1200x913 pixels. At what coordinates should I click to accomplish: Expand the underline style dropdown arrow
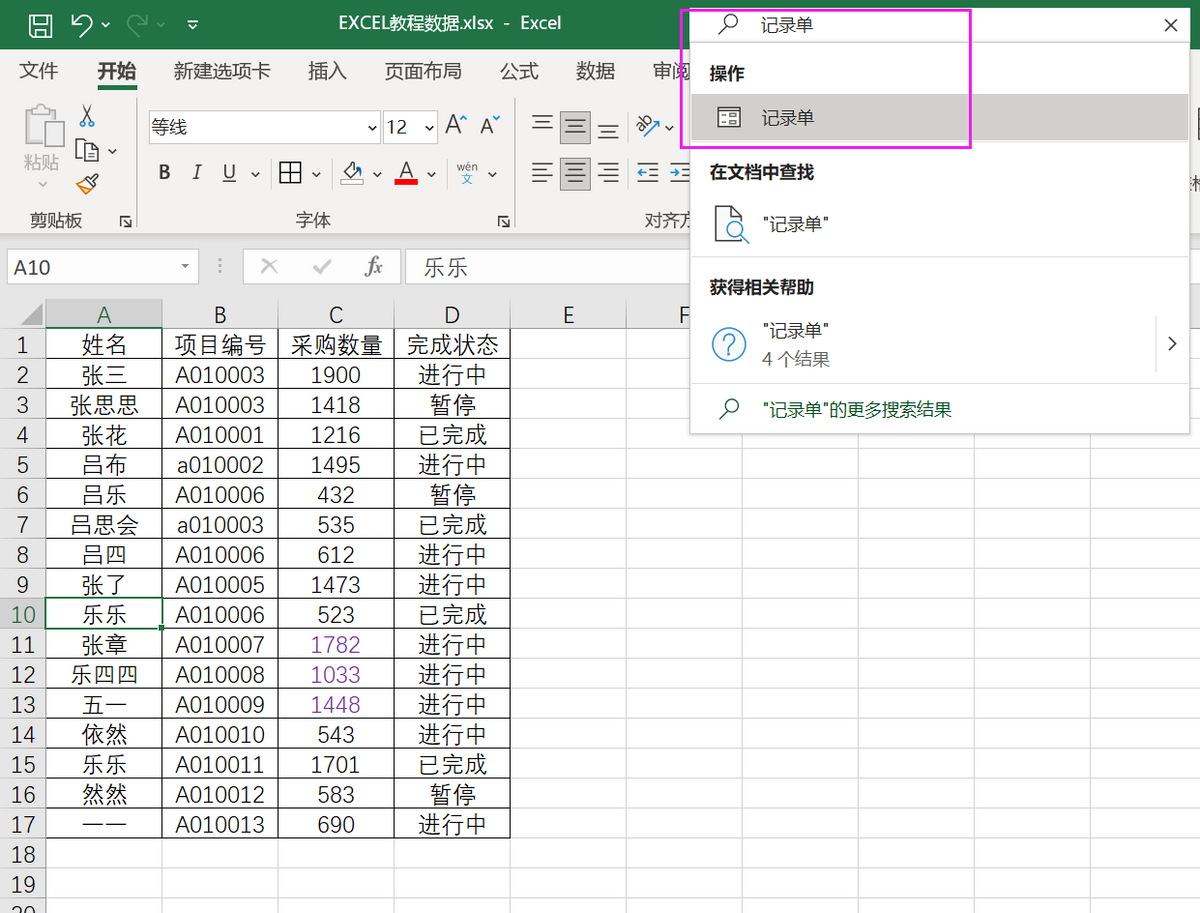click(x=257, y=173)
